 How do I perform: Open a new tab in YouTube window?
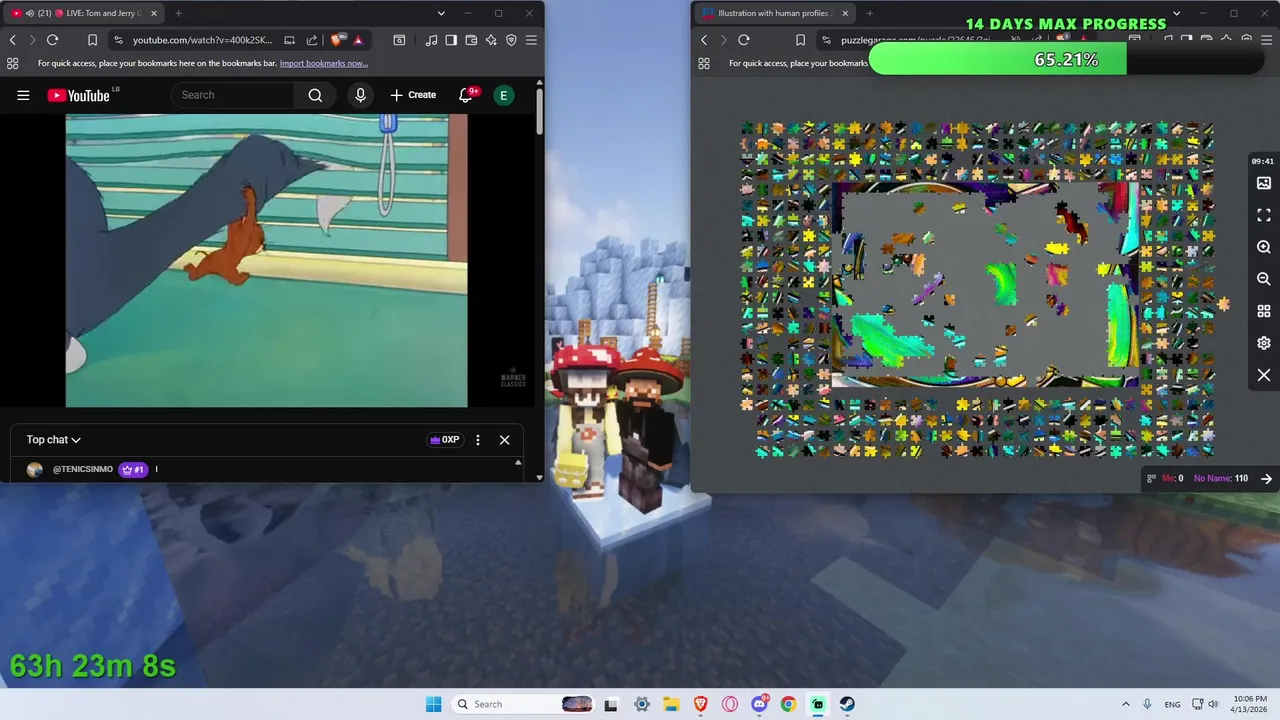click(178, 13)
